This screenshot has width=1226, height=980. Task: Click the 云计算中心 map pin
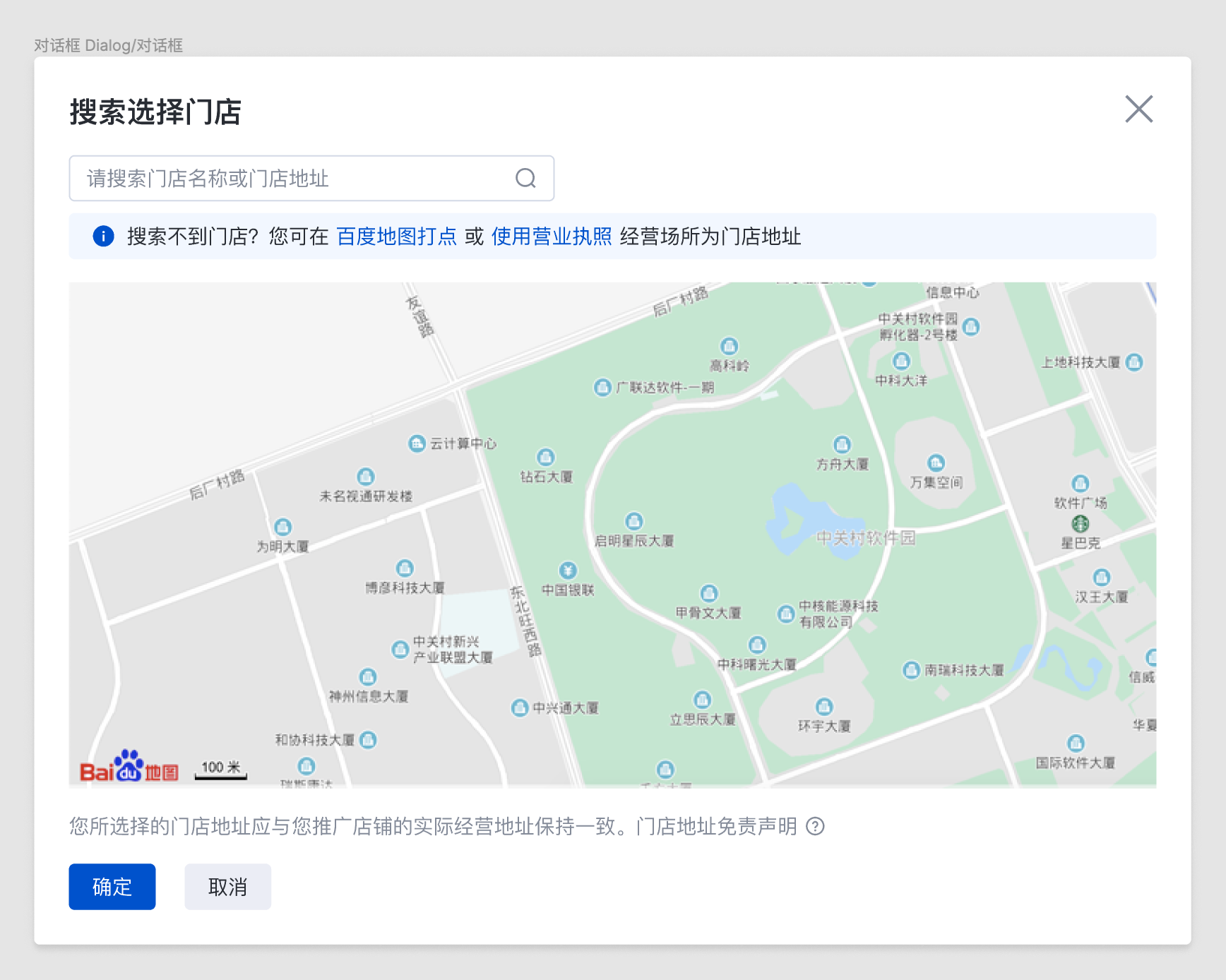coord(417,443)
